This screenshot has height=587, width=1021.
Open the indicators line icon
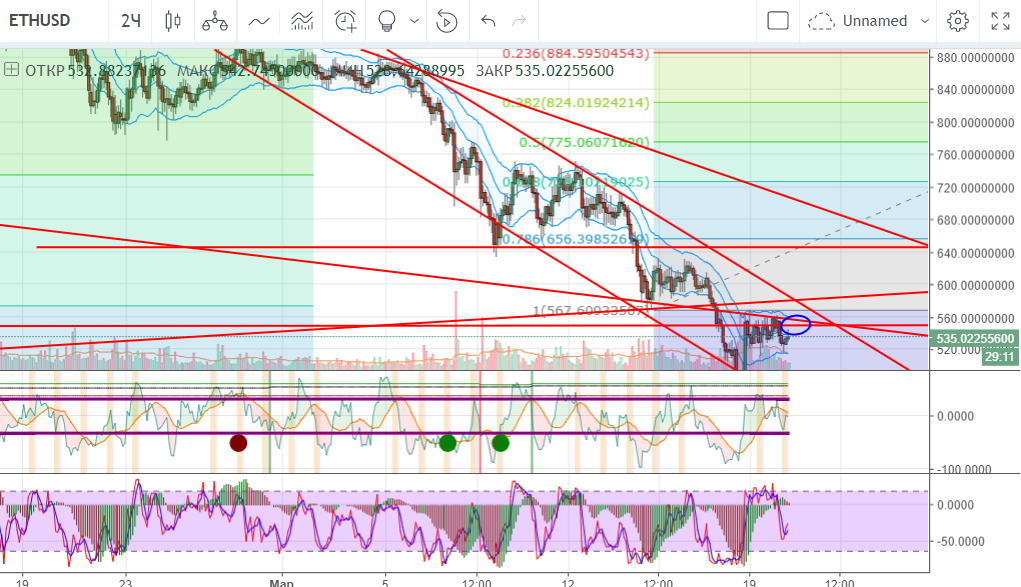(x=259, y=20)
